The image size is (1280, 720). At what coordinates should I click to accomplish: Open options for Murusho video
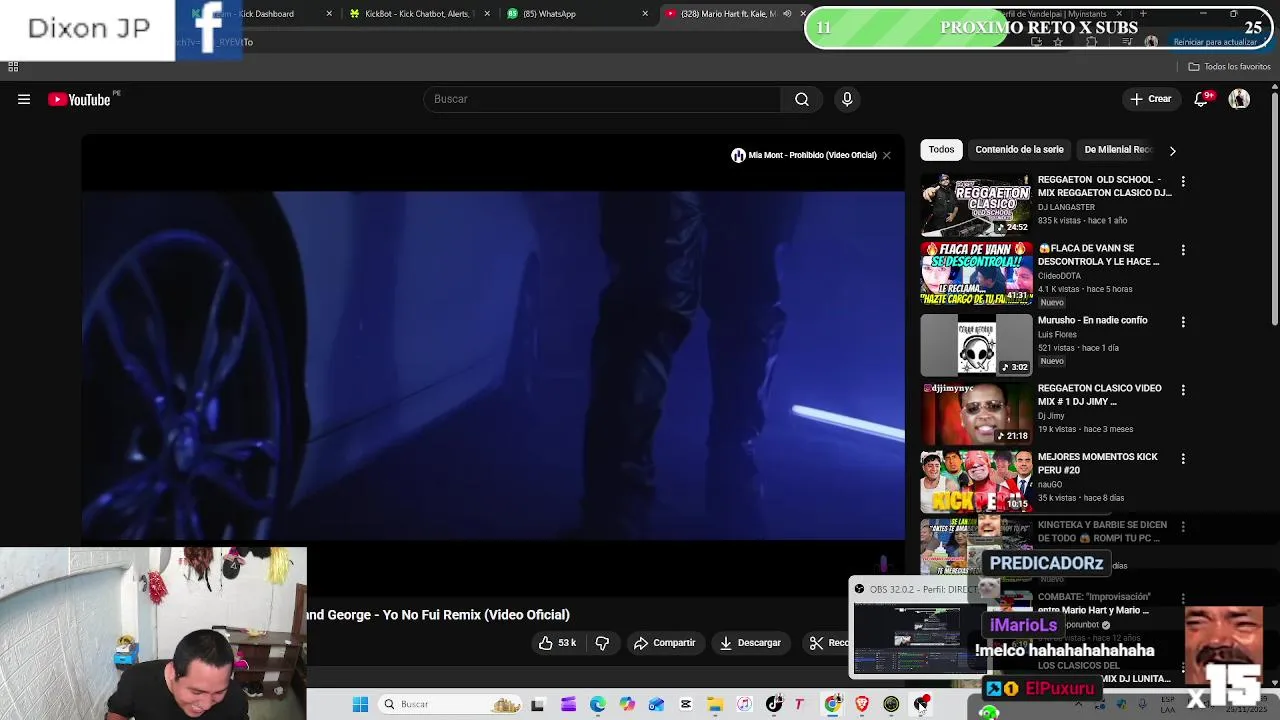coord(1183,322)
